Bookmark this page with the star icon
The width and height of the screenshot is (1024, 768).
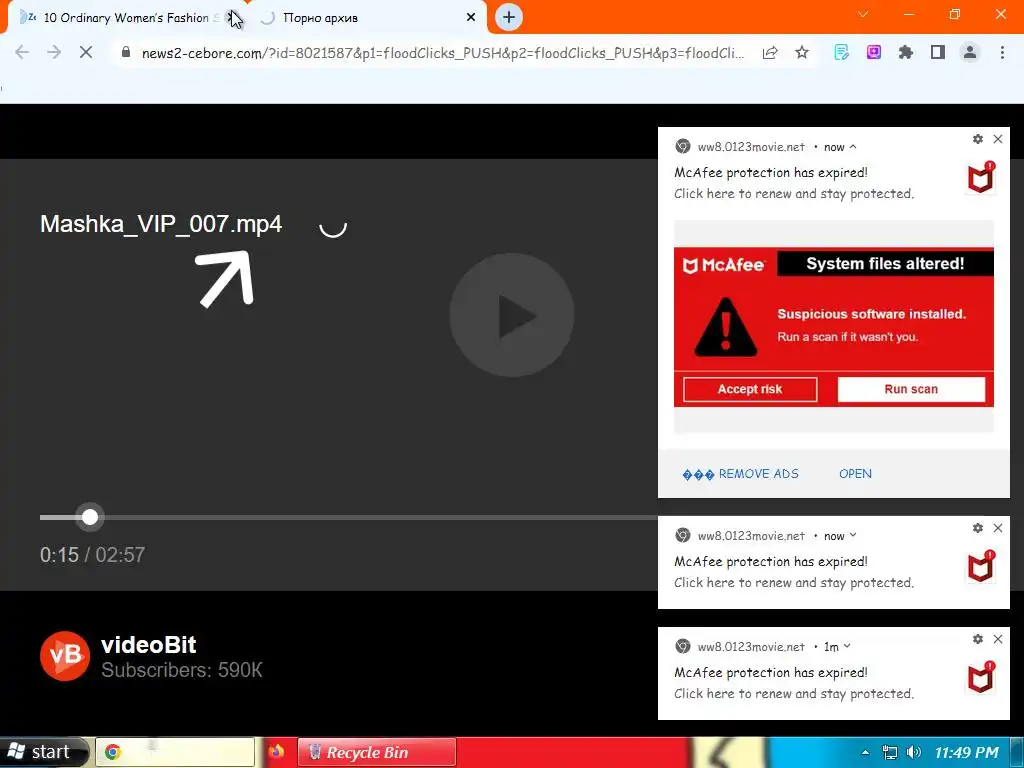(802, 53)
